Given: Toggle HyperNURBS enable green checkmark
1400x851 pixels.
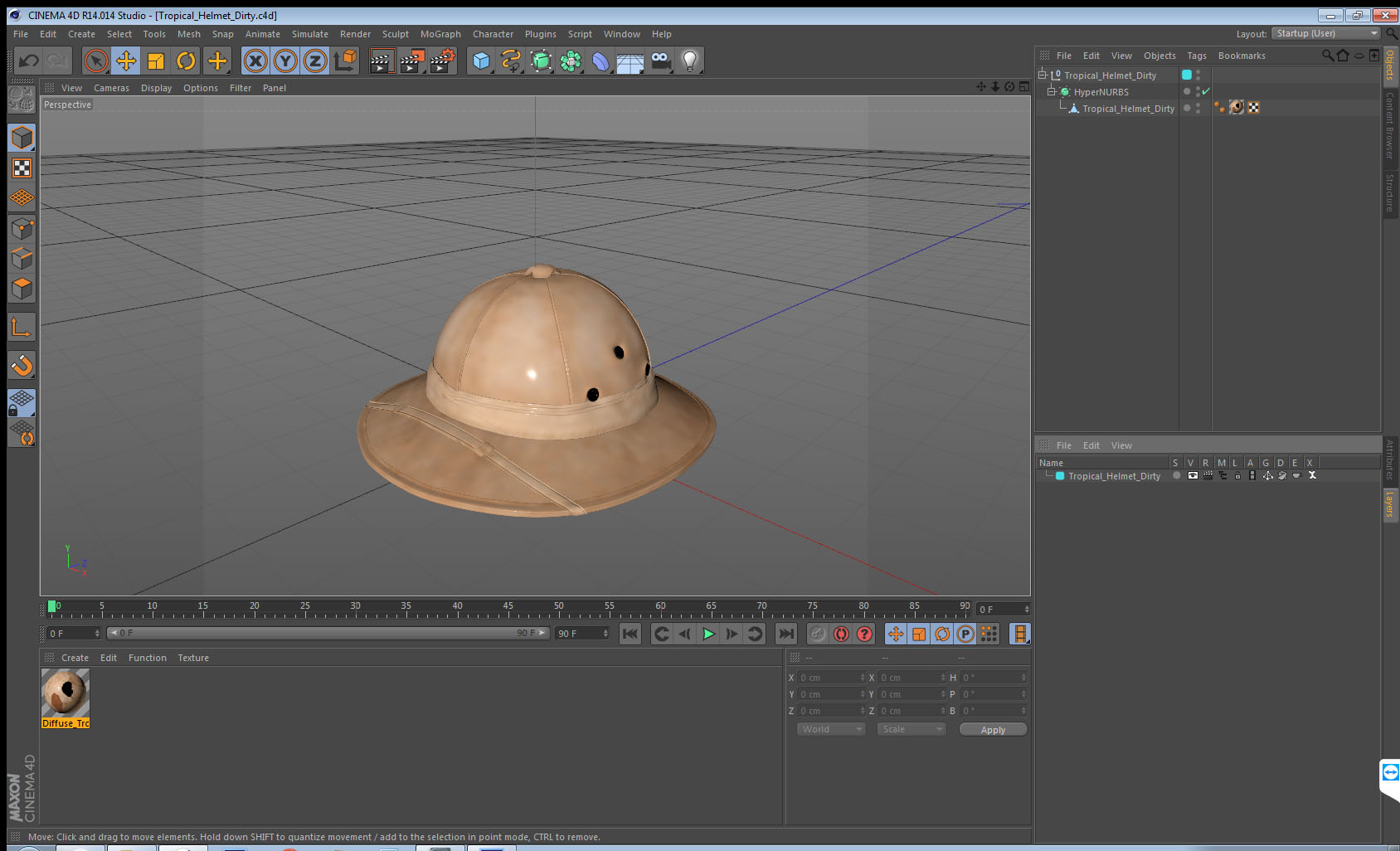Looking at the screenshot, I should pos(1206,91).
